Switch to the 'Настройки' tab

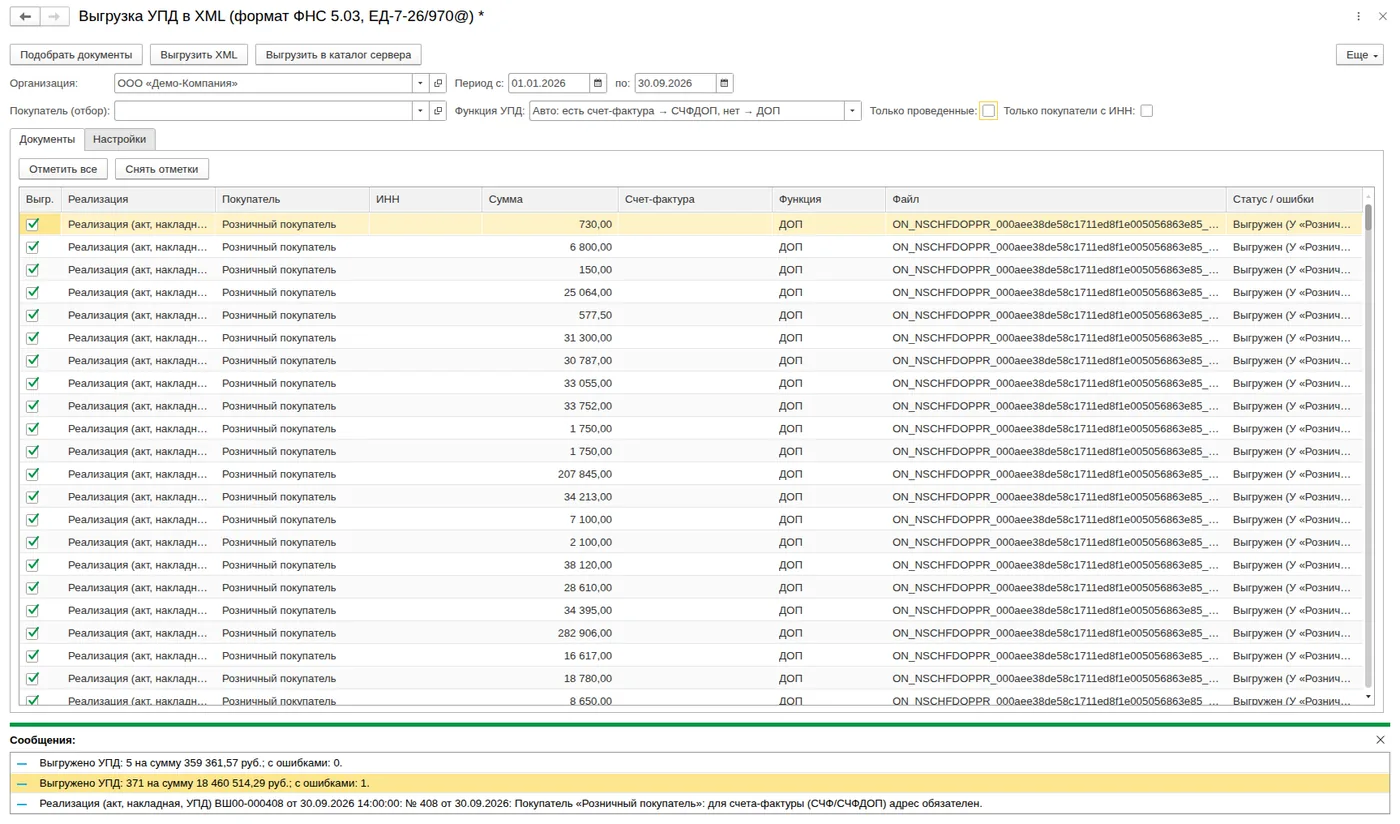pos(119,139)
